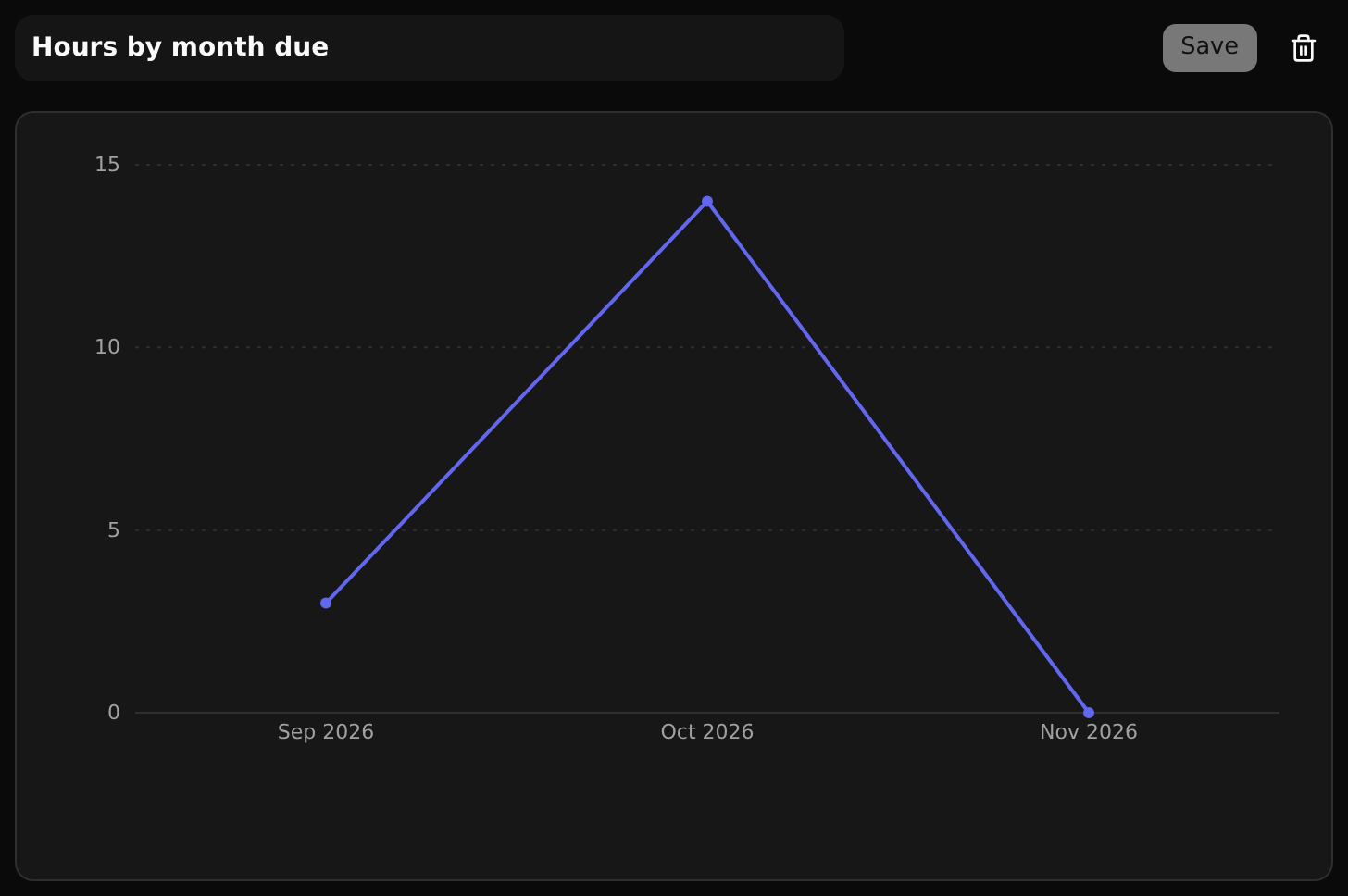Click the y-axis value '15'
Image resolution: width=1348 pixels, height=896 pixels.
click(x=107, y=165)
